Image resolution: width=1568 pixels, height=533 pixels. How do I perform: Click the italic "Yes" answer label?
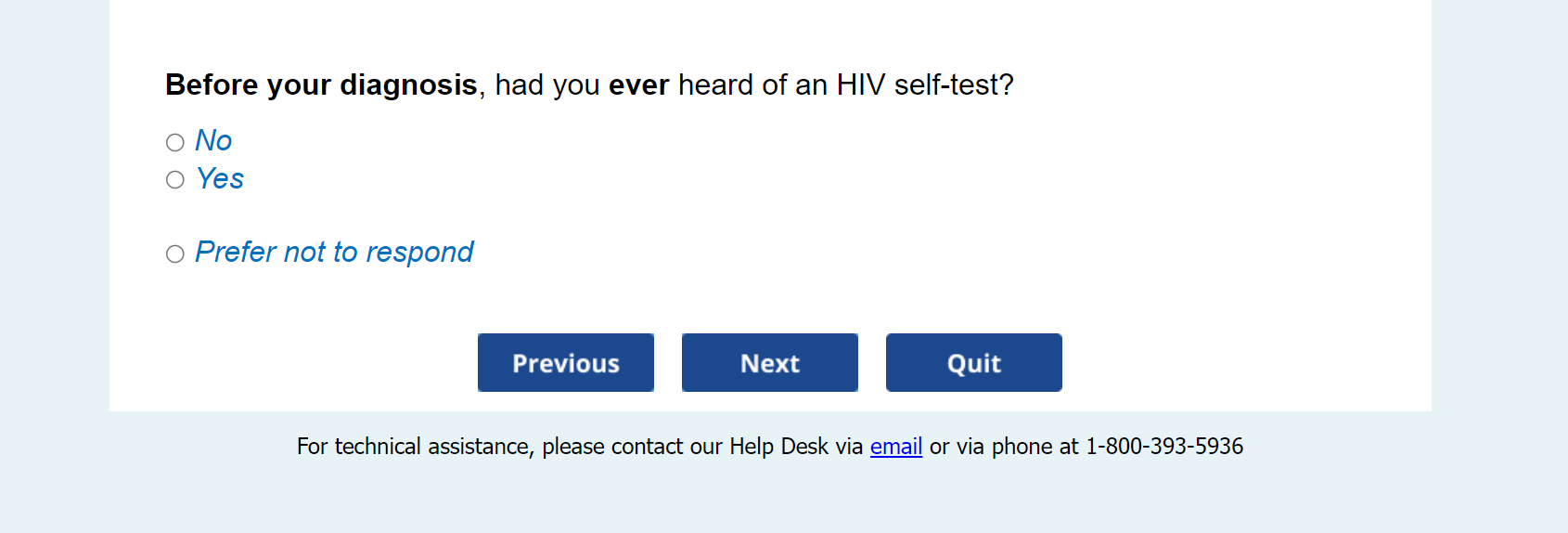(x=220, y=178)
